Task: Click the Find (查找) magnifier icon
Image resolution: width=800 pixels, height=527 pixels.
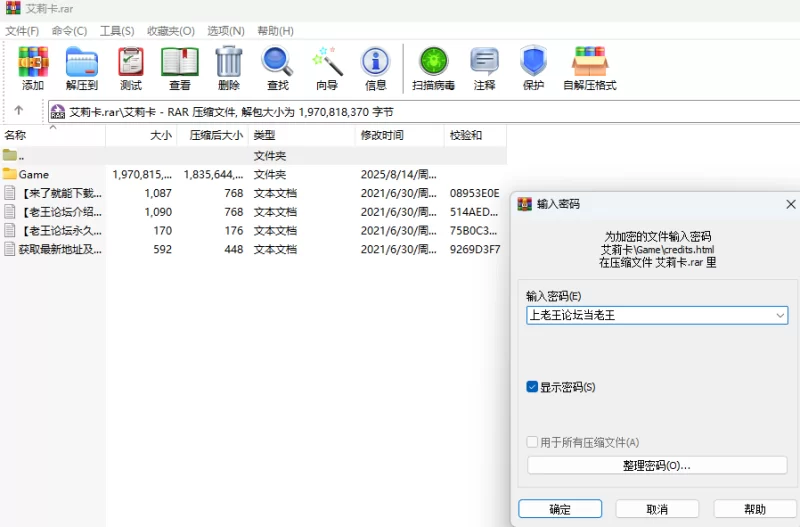Action: pyautogui.click(x=278, y=62)
